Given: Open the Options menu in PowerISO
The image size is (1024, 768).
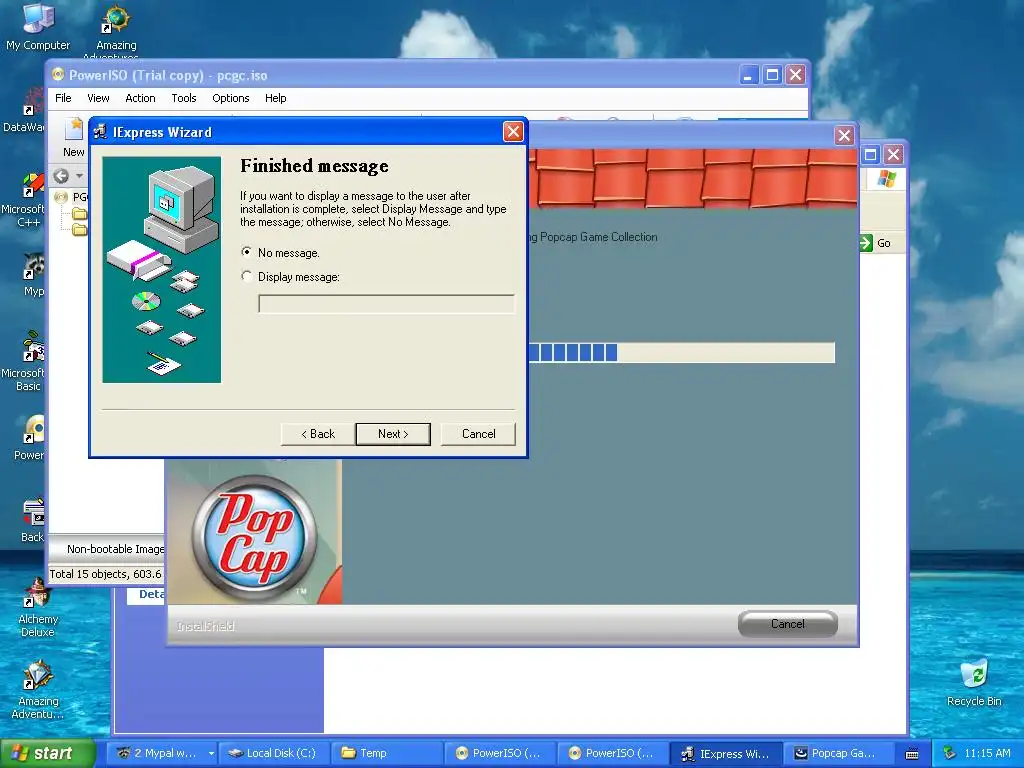Looking at the screenshot, I should point(231,98).
